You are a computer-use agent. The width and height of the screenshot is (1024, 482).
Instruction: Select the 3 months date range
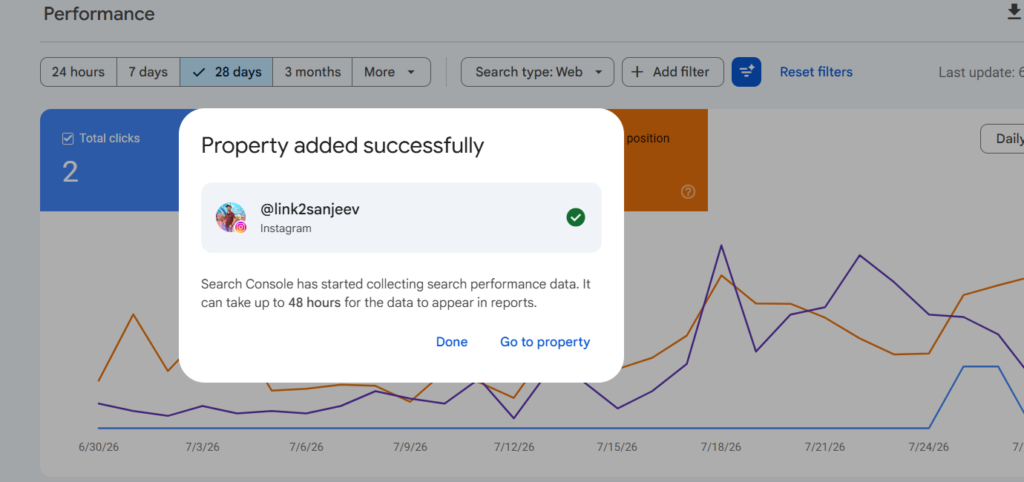pos(312,72)
